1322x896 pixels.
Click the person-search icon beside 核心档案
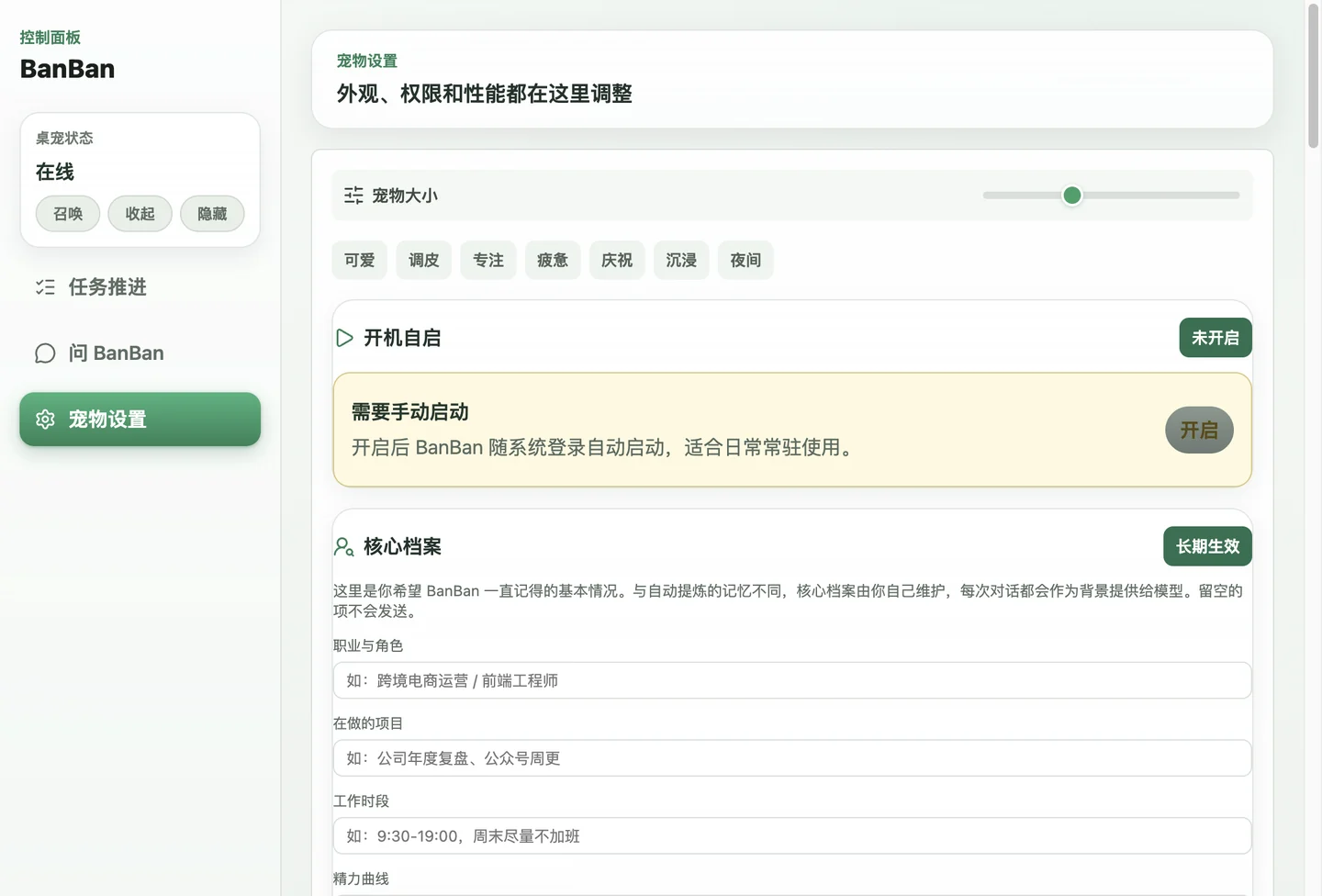coord(344,547)
